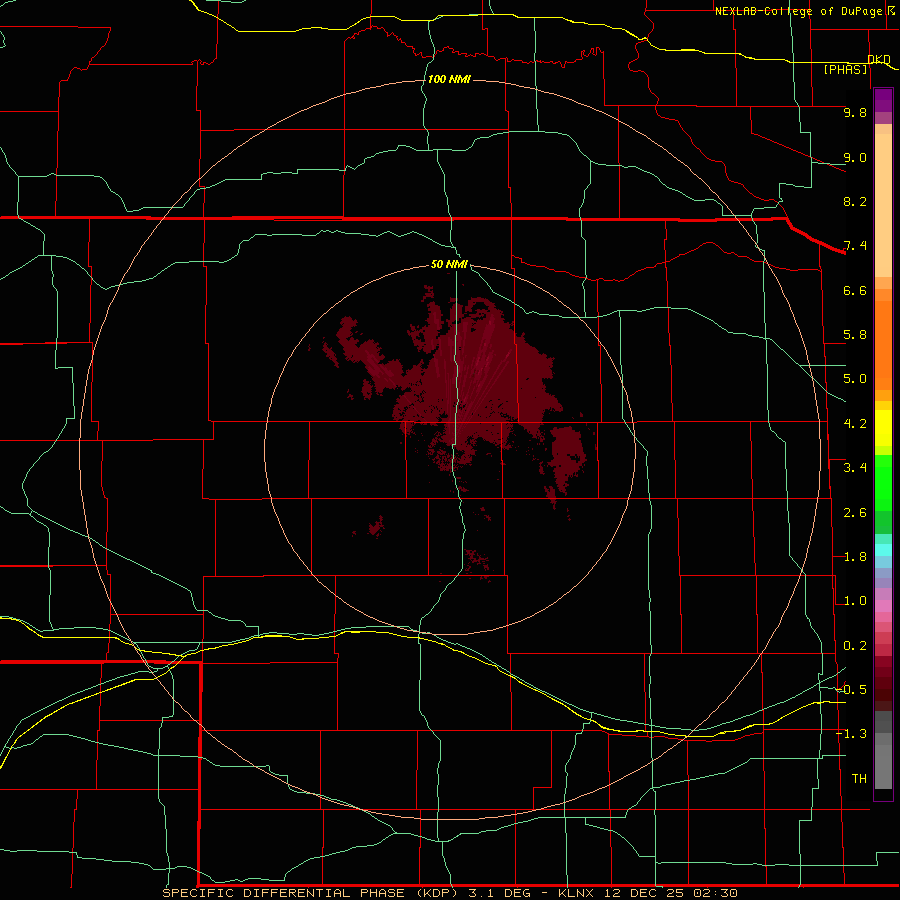Click the 6.6 scale value
The height and width of the screenshot is (900, 900).
(855, 290)
